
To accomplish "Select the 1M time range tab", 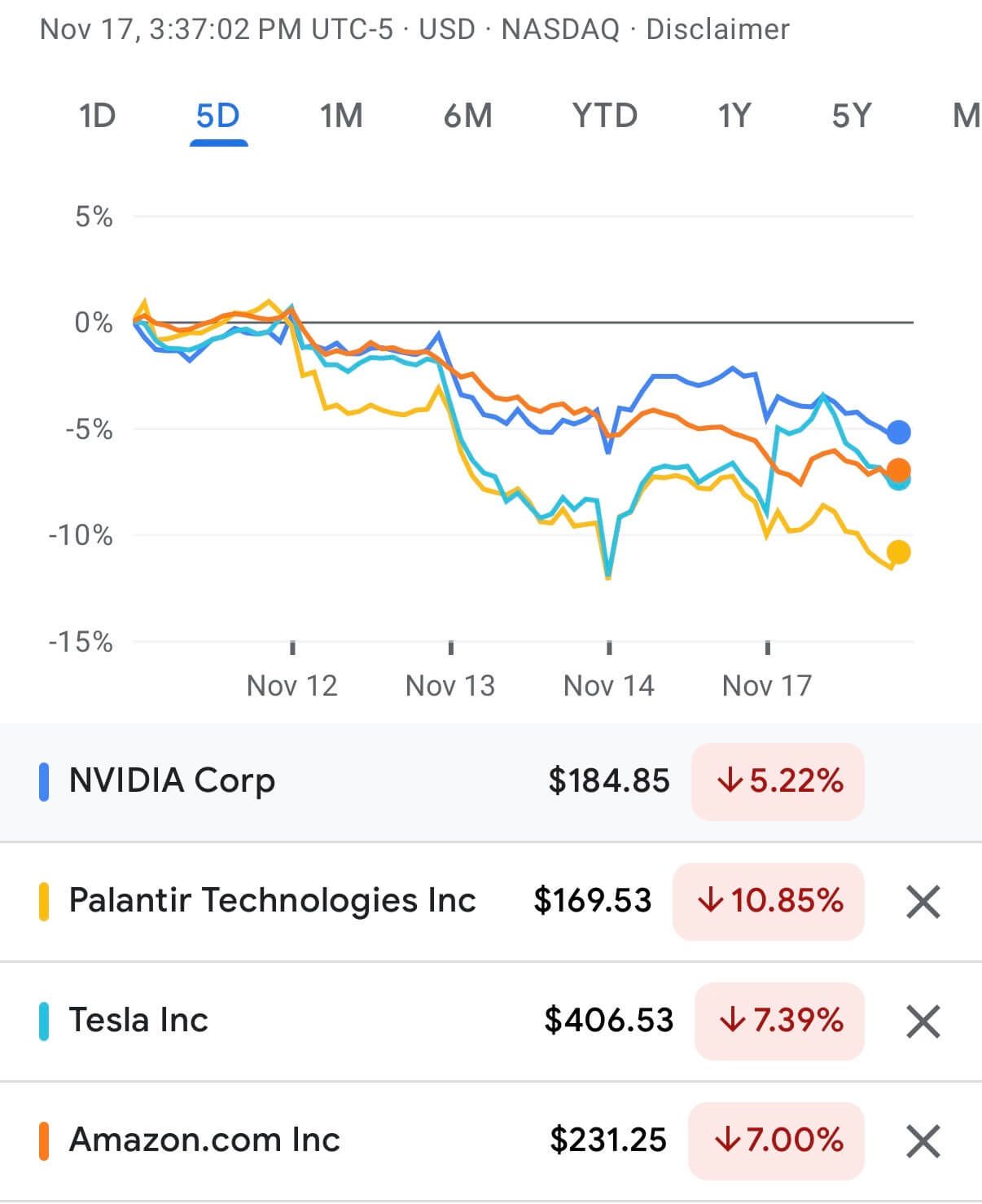I will coord(341,116).
